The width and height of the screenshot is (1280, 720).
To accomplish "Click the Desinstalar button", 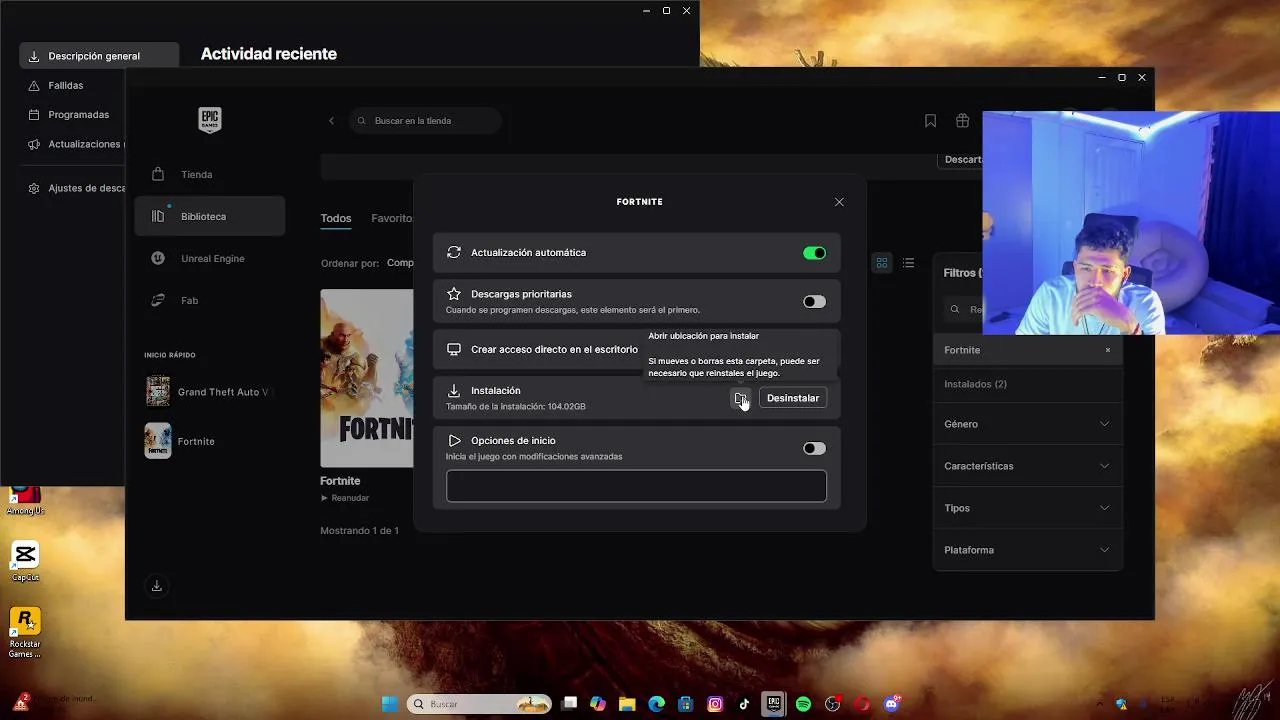I will [793, 398].
